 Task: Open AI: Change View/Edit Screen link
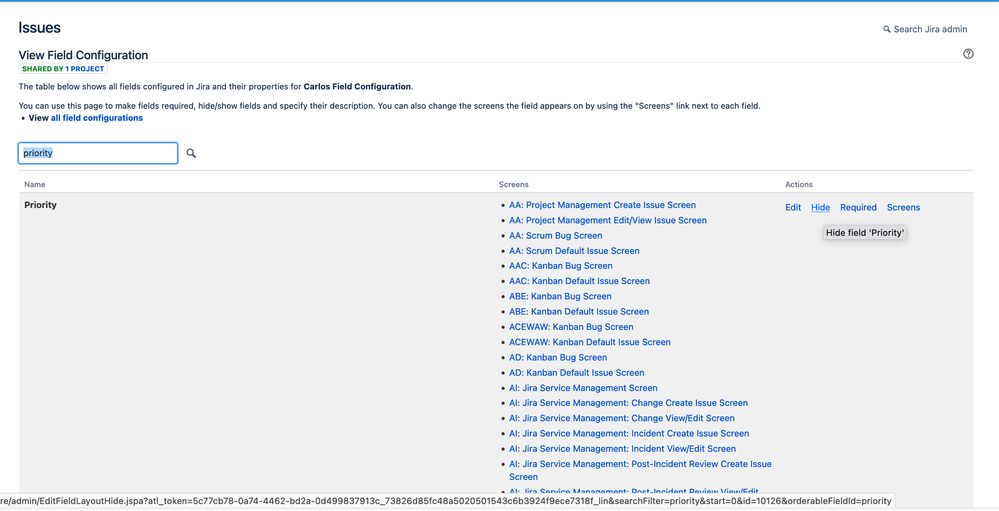[x=622, y=418]
